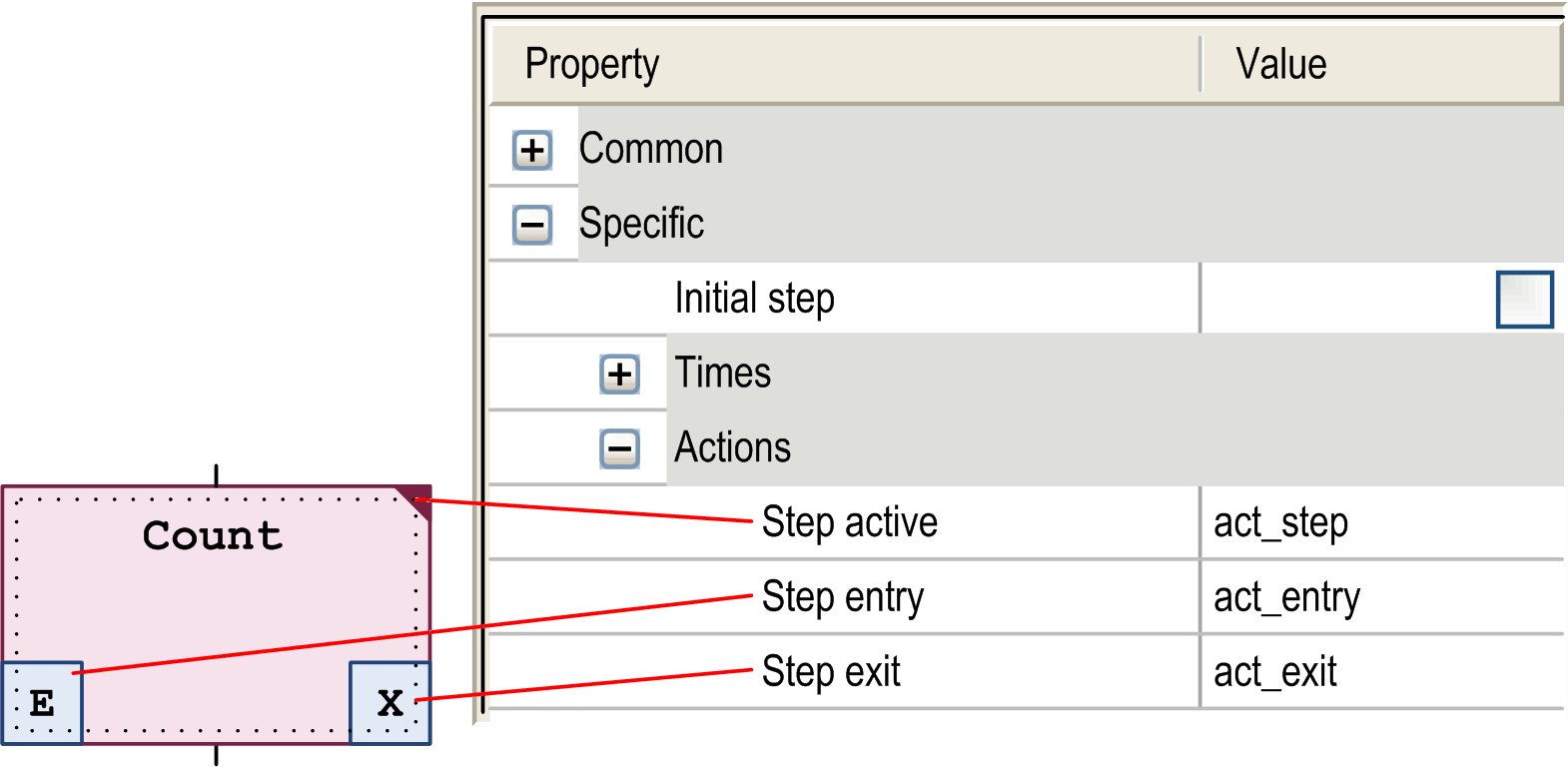This screenshot has width=1568, height=768.
Task: Collapse the Actions properties section
Action: [621, 447]
